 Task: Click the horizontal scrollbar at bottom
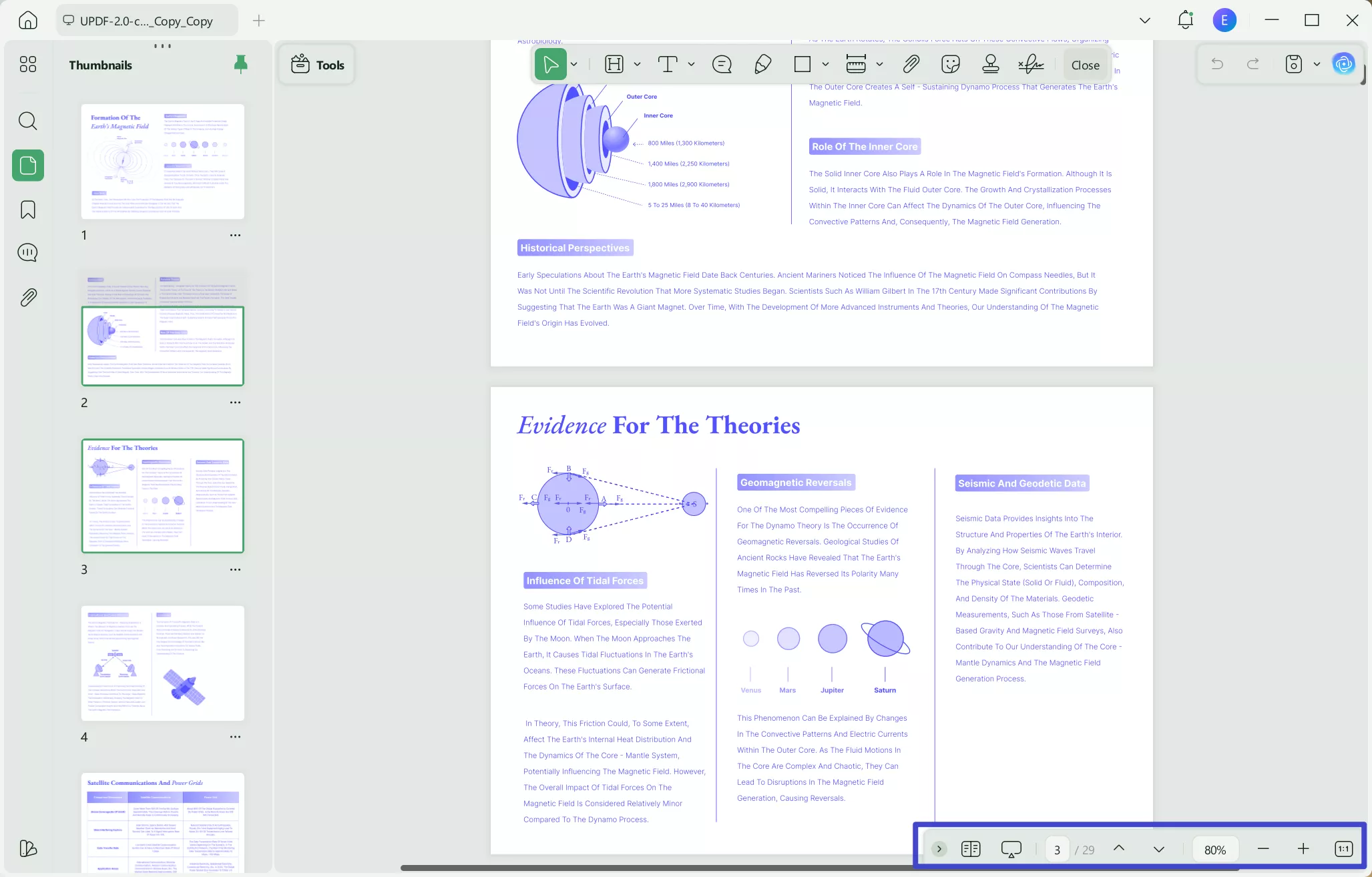tap(668, 868)
